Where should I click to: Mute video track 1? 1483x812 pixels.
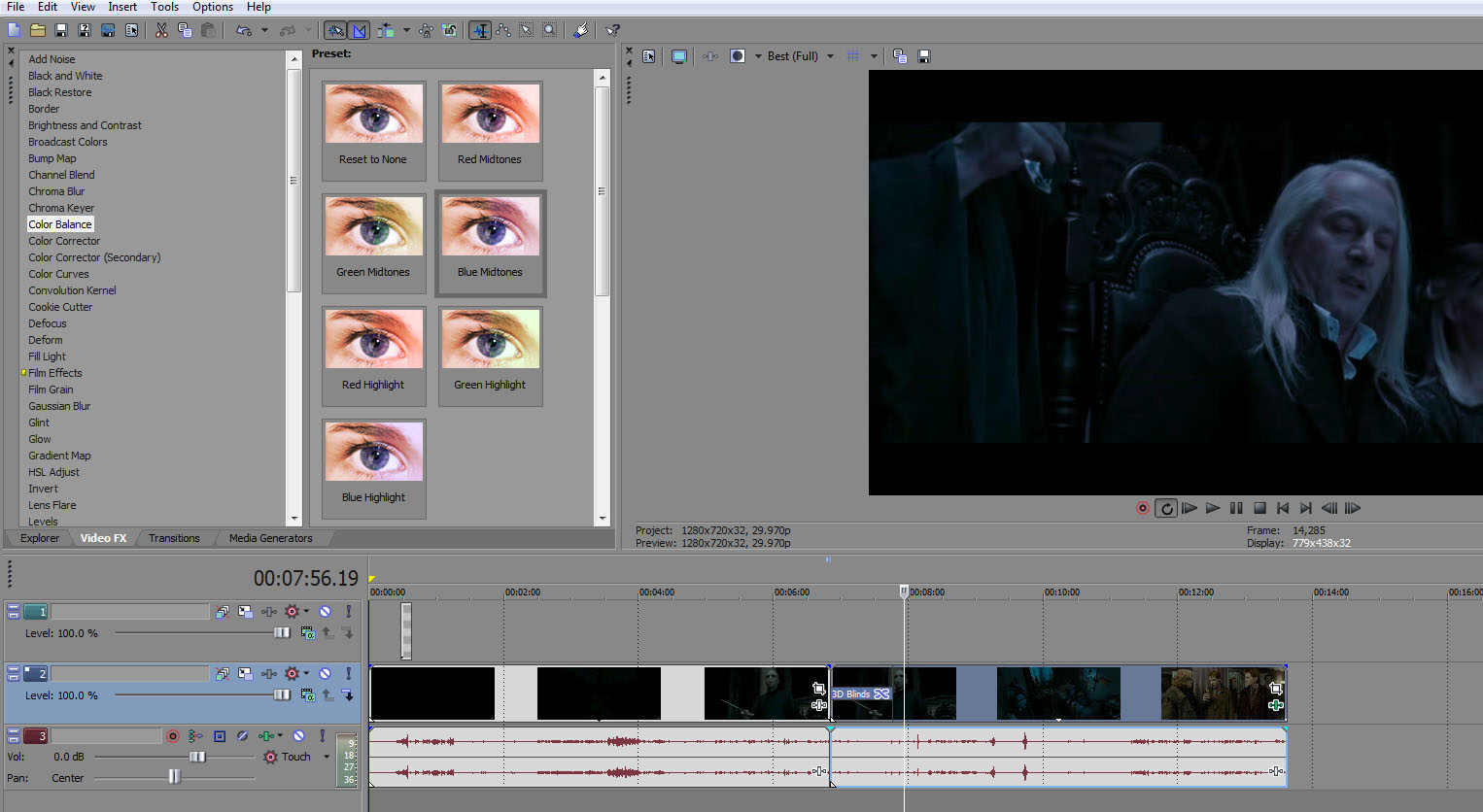[326, 611]
